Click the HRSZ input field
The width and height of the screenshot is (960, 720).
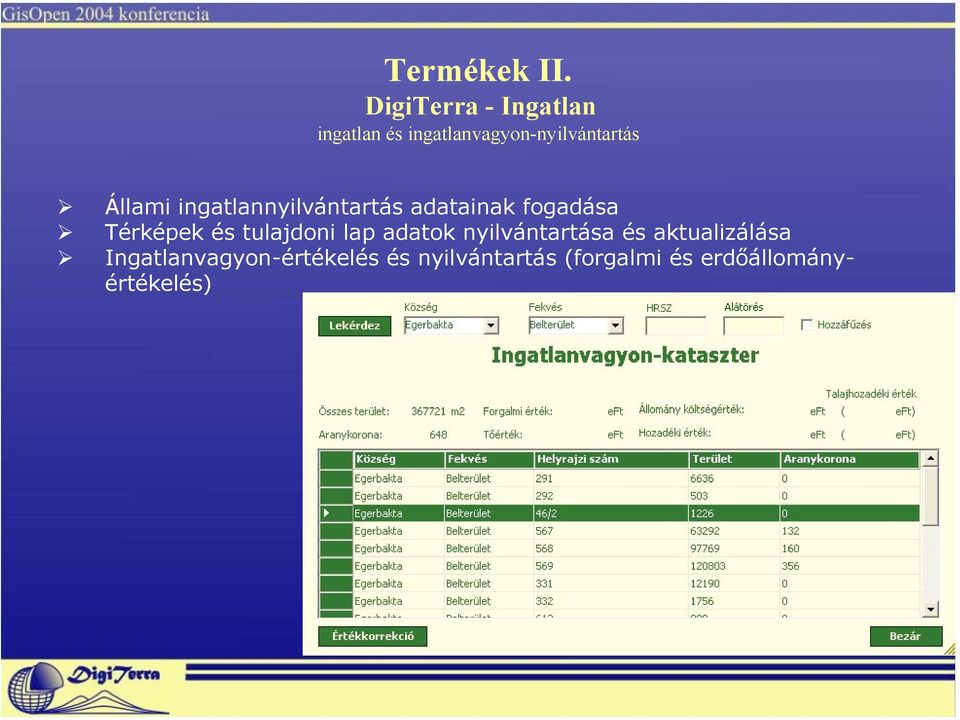tap(676, 326)
